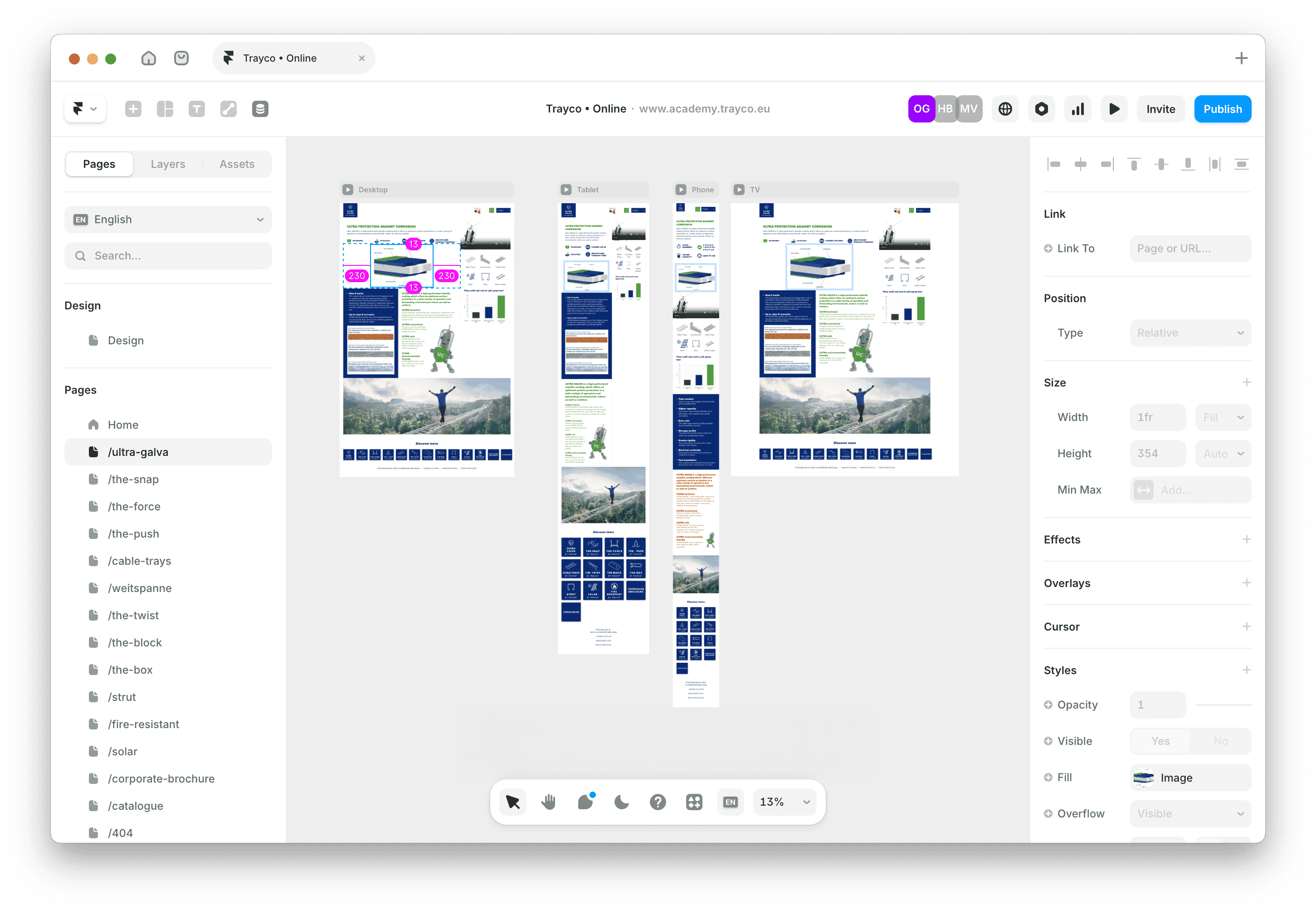
Task: Open the analytics bar chart icon
Action: (x=1077, y=109)
